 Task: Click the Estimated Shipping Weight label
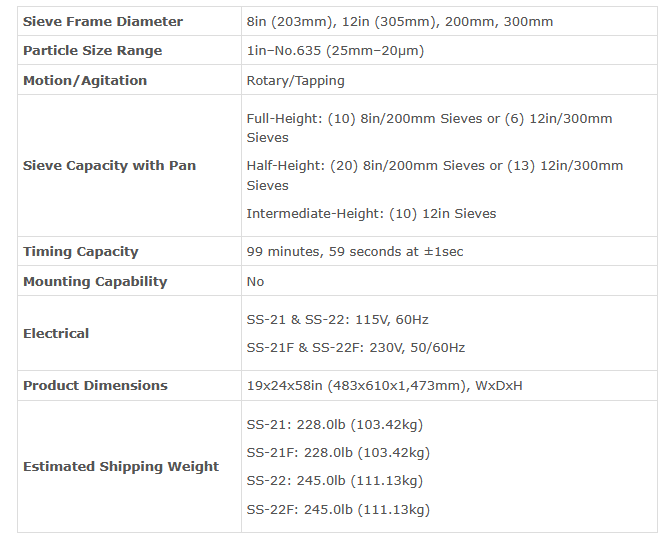click(x=121, y=466)
